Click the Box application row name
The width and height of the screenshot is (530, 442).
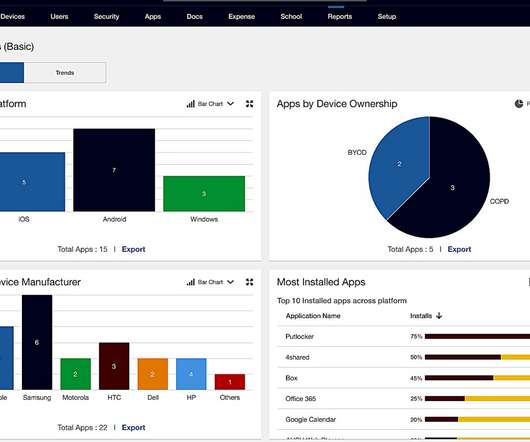coord(291,378)
